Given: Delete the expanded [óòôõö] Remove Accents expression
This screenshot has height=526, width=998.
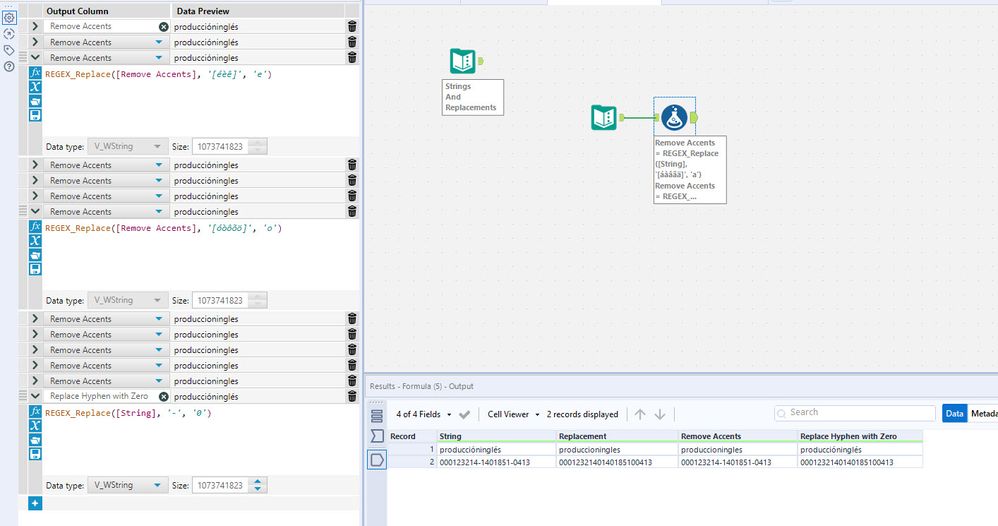Looking at the screenshot, I should click(352, 211).
